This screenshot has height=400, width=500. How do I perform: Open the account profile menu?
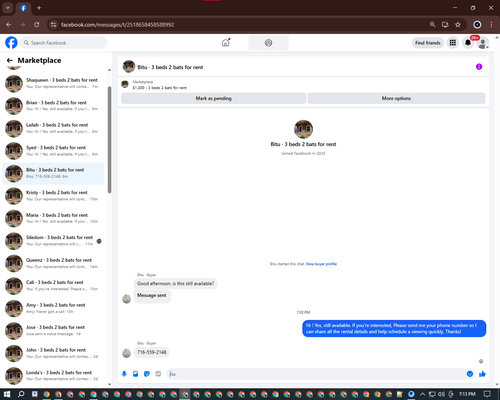[483, 43]
